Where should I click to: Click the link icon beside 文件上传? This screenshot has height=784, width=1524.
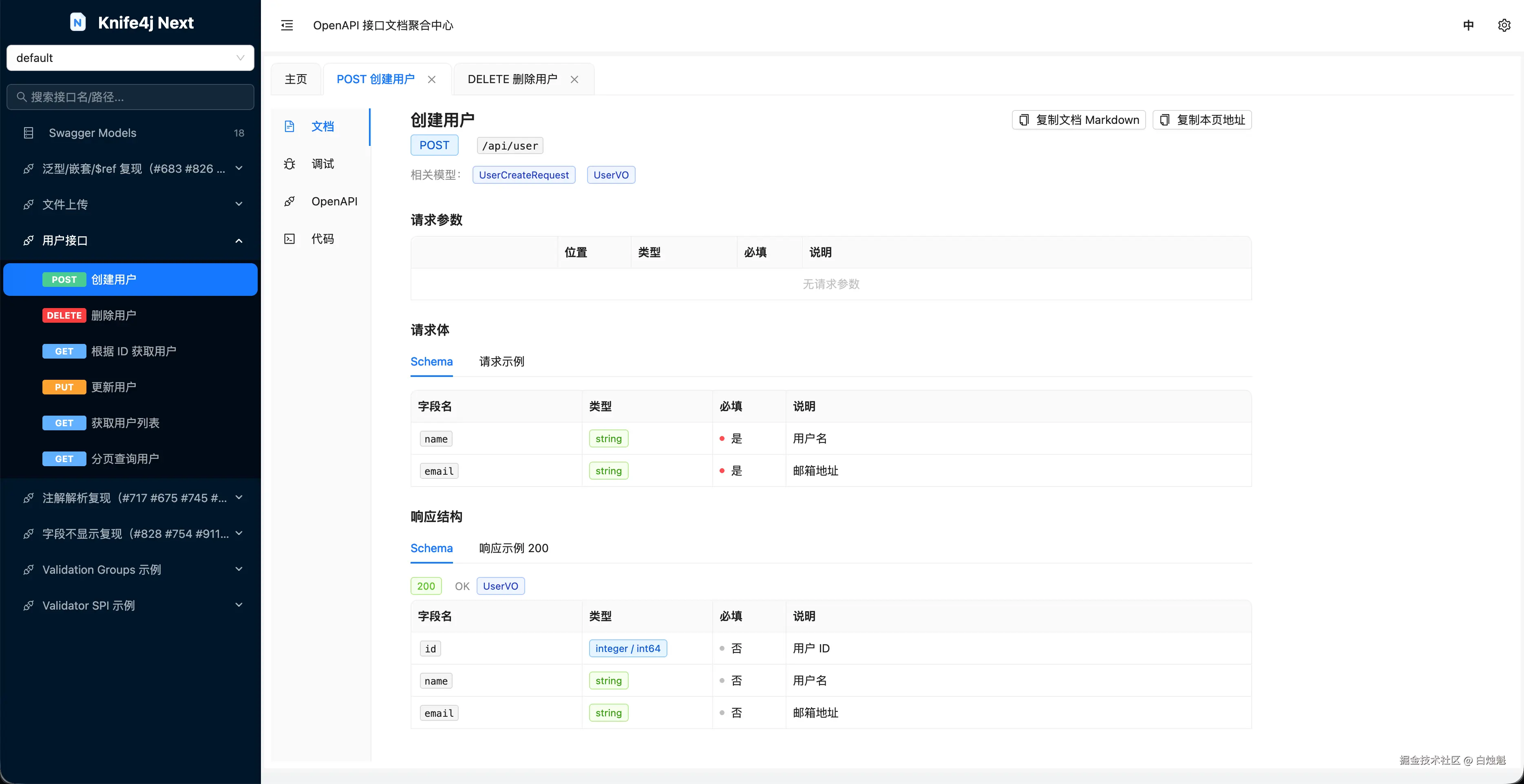[x=29, y=205]
